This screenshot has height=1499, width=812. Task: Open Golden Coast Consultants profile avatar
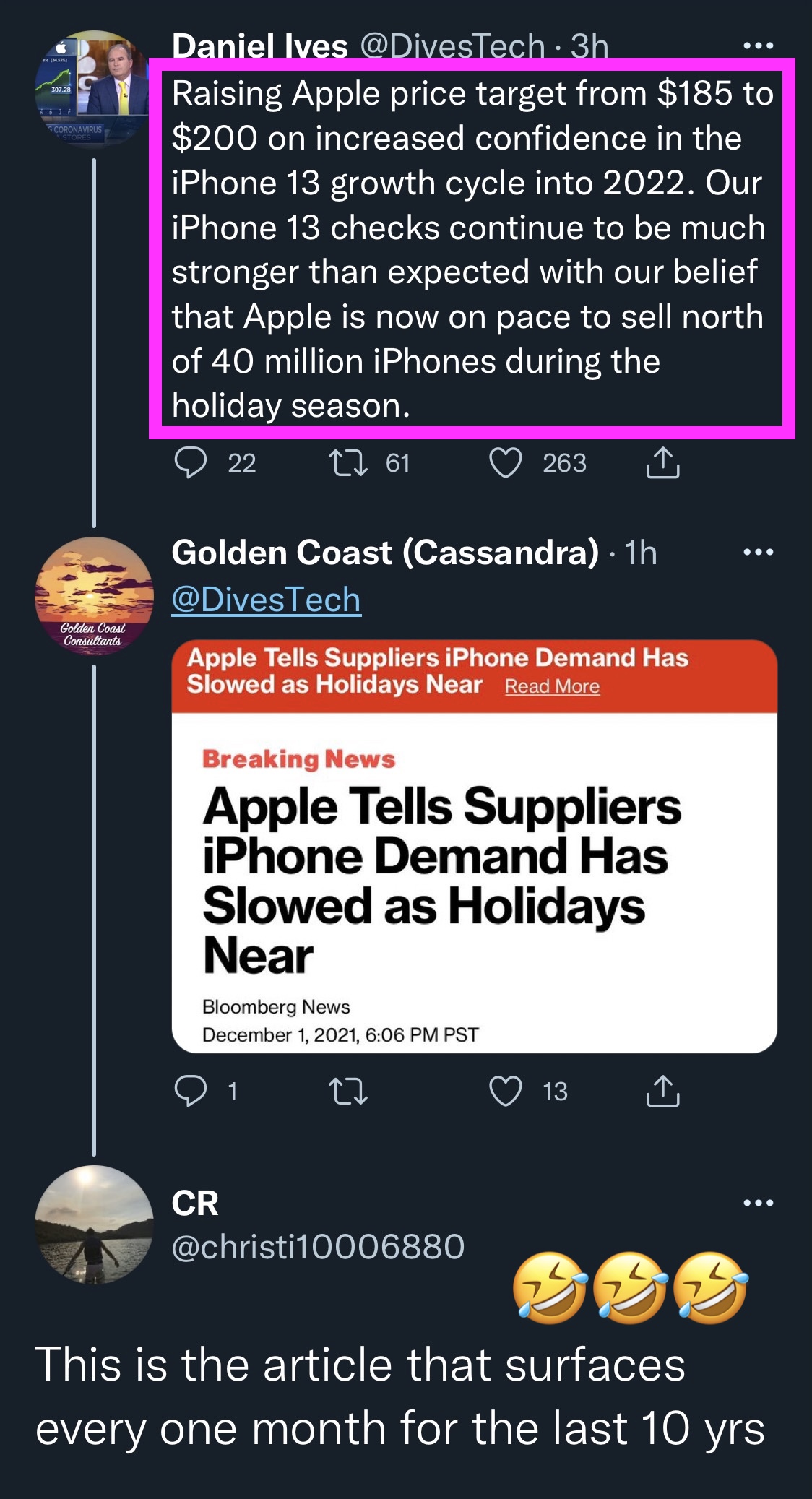pos(94,596)
